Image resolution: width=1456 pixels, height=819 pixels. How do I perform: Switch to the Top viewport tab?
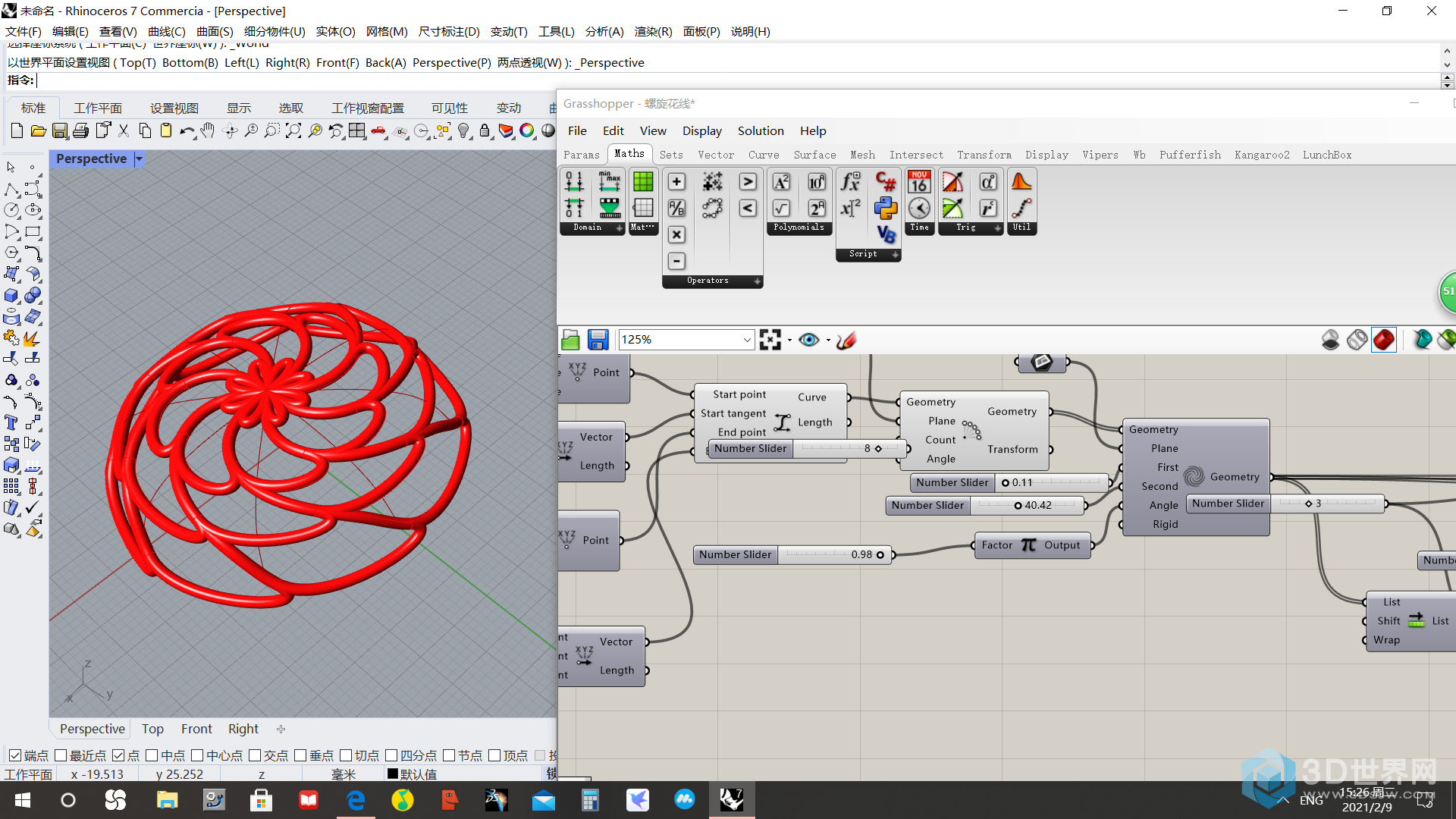(152, 729)
